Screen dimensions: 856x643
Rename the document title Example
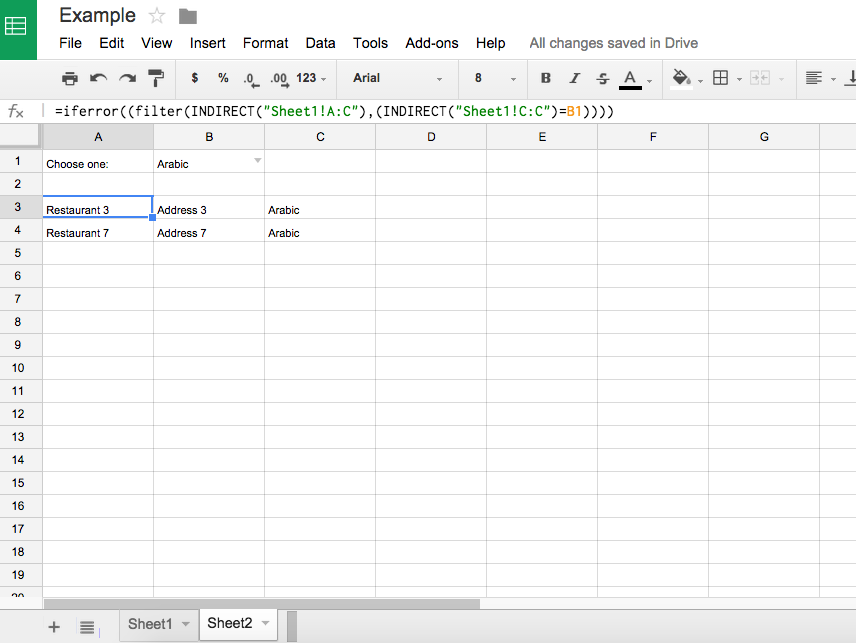97,15
